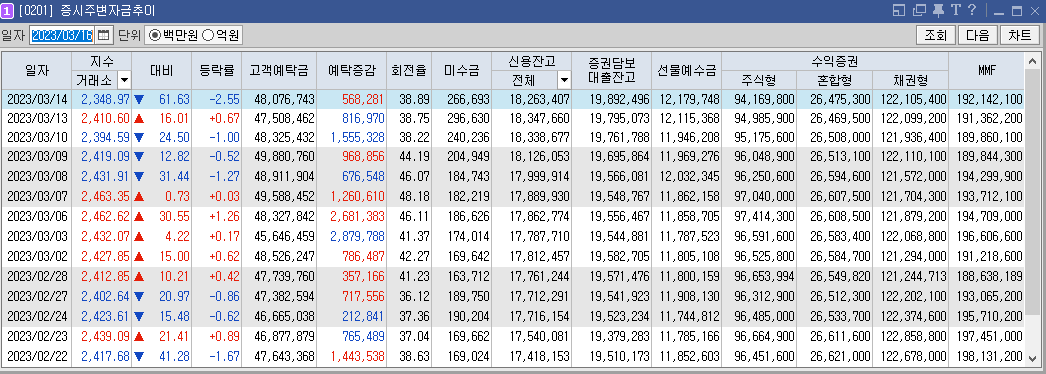Image resolution: width=1046 pixels, height=374 pixels.
Task: Click index value 2,348.97
Action: pyautogui.click(x=105, y=100)
